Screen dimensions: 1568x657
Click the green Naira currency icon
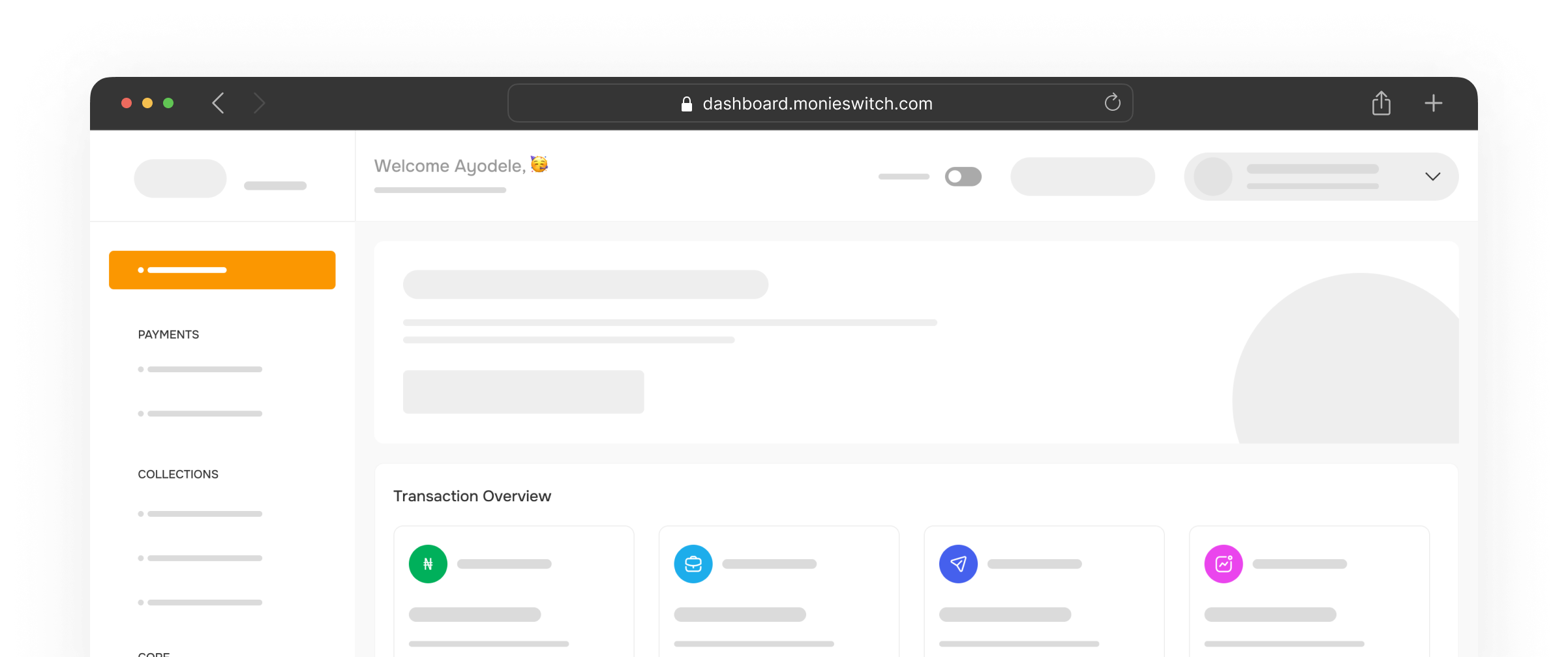428,564
